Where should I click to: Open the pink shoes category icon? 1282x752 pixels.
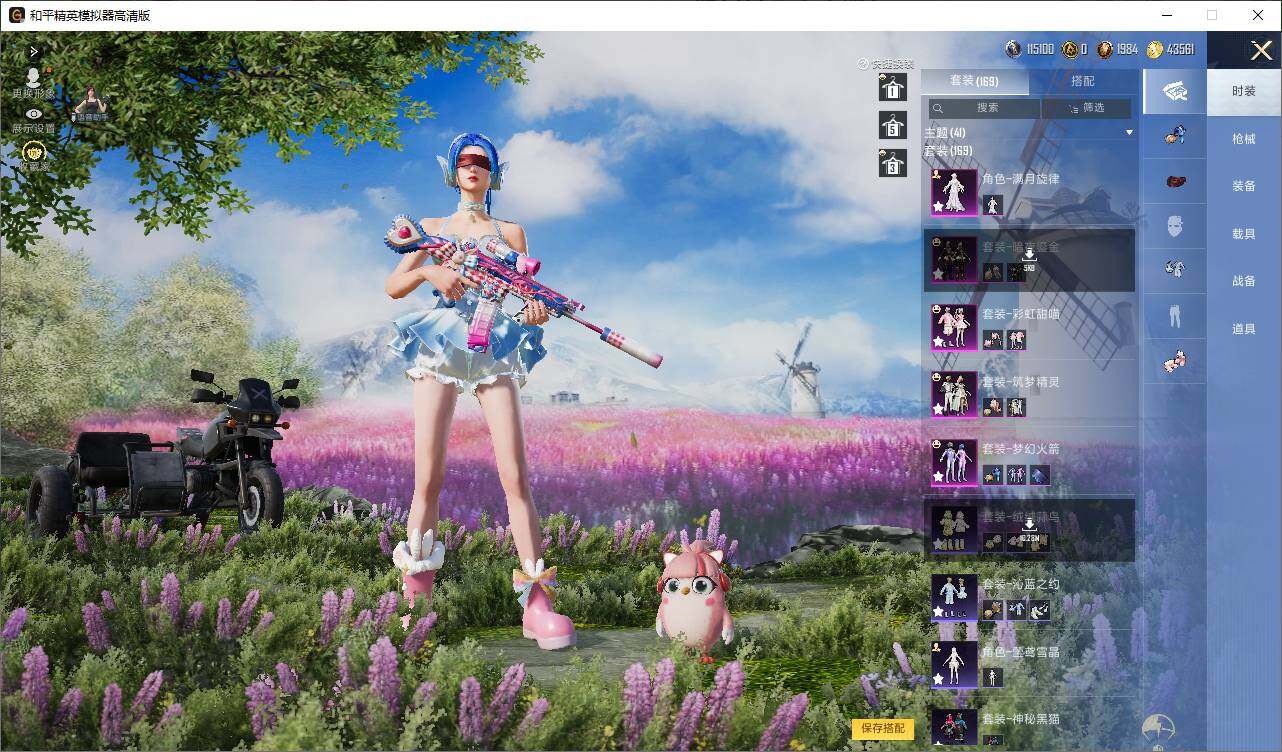(1175, 362)
